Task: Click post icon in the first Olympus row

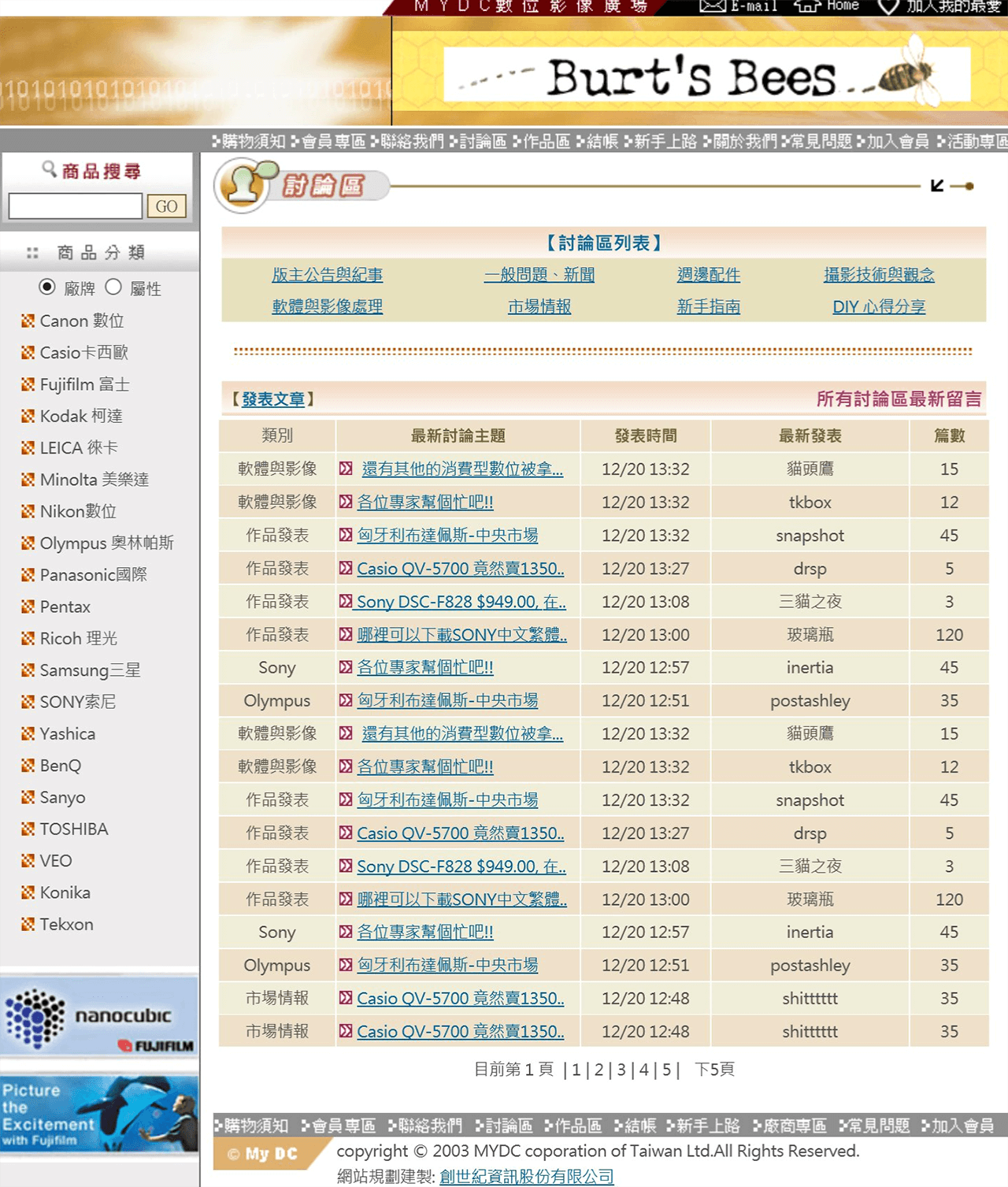Action: tap(346, 700)
